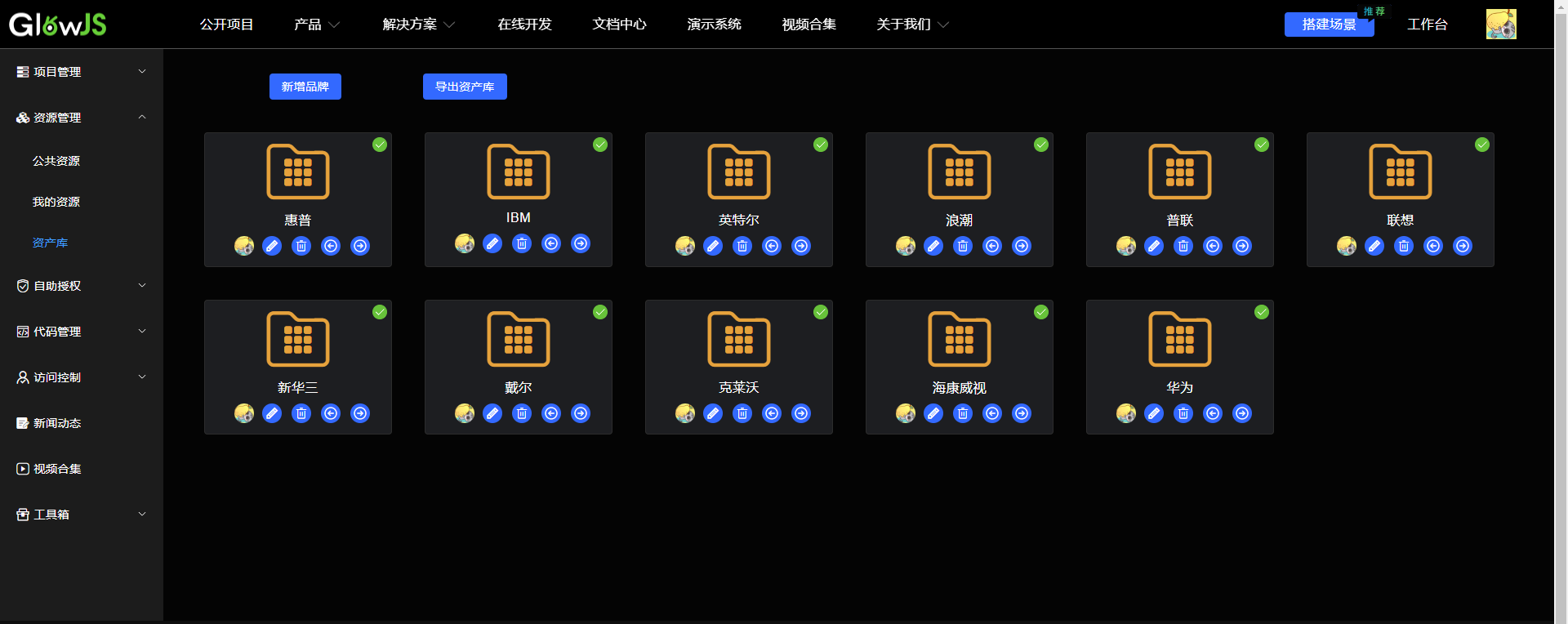
Task: Expand the 工具箱 sidebar section
Action: [x=82, y=515]
